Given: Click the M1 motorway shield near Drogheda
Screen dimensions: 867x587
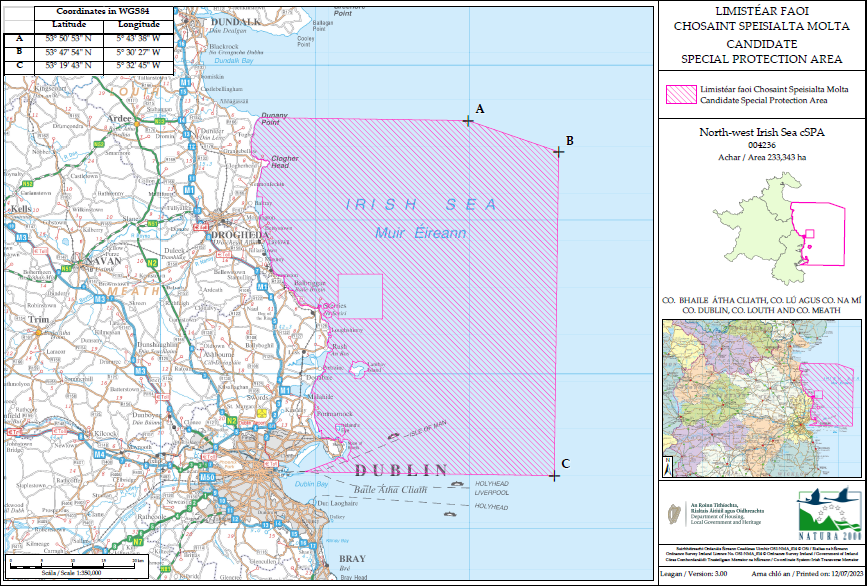Looking at the screenshot, I should (x=189, y=188).
